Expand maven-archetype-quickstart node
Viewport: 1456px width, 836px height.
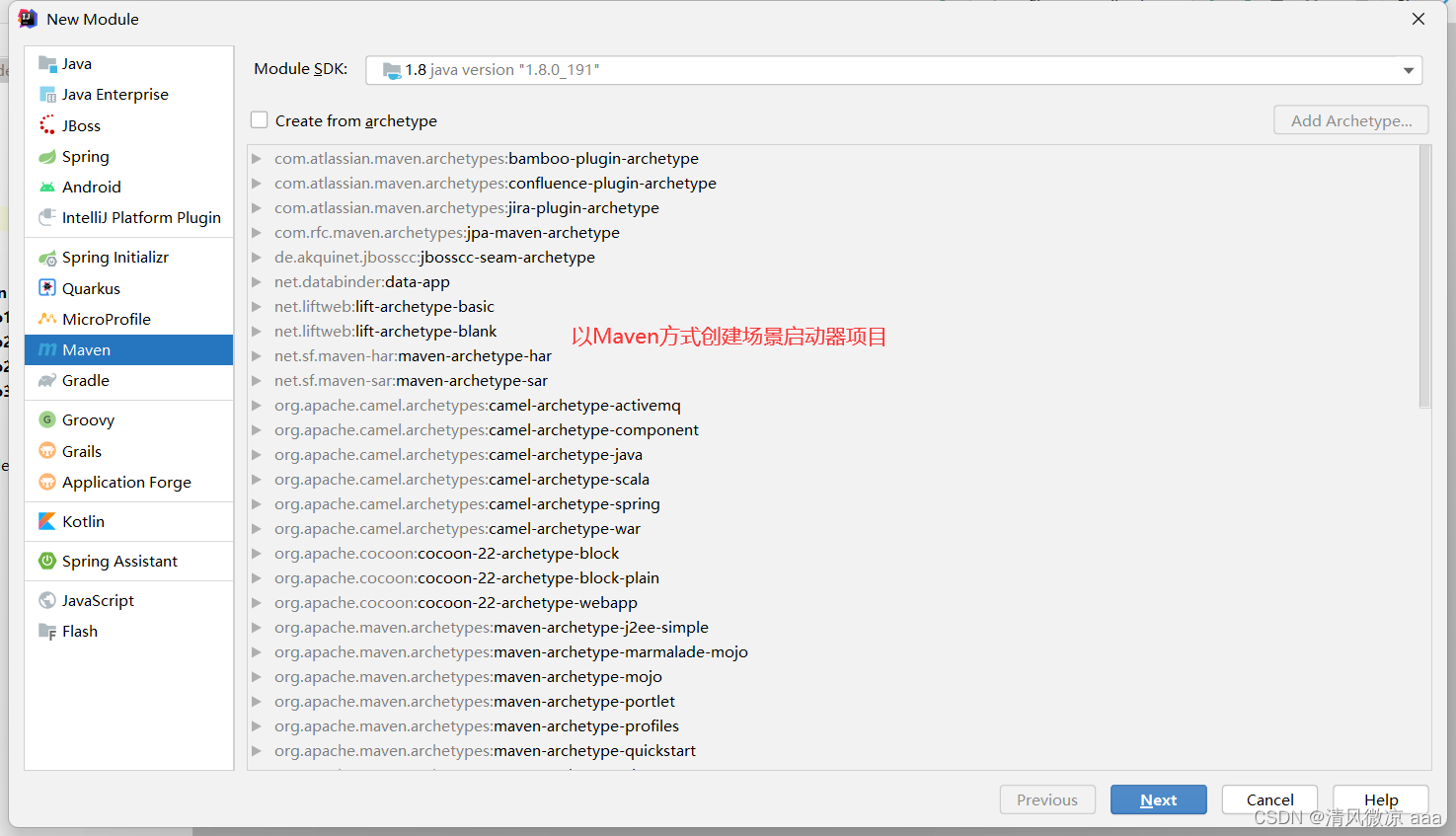[257, 750]
